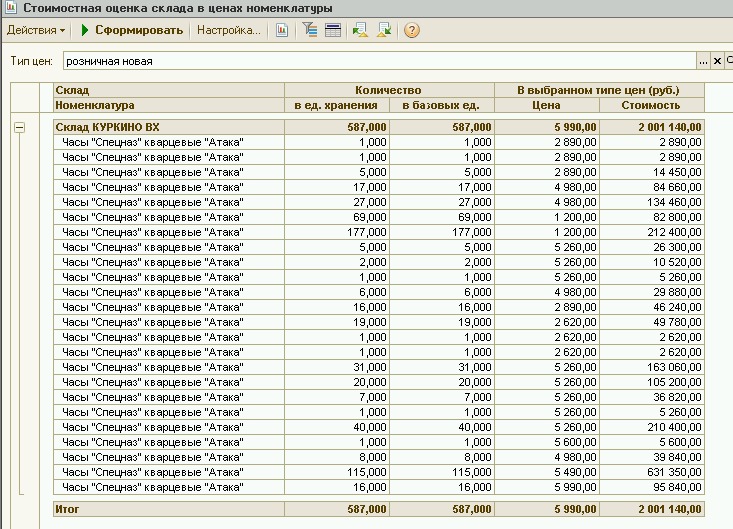The width and height of the screenshot is (733, 529).
Task: Select the cost cell 134 460,00
Action: tap(652, 202)
